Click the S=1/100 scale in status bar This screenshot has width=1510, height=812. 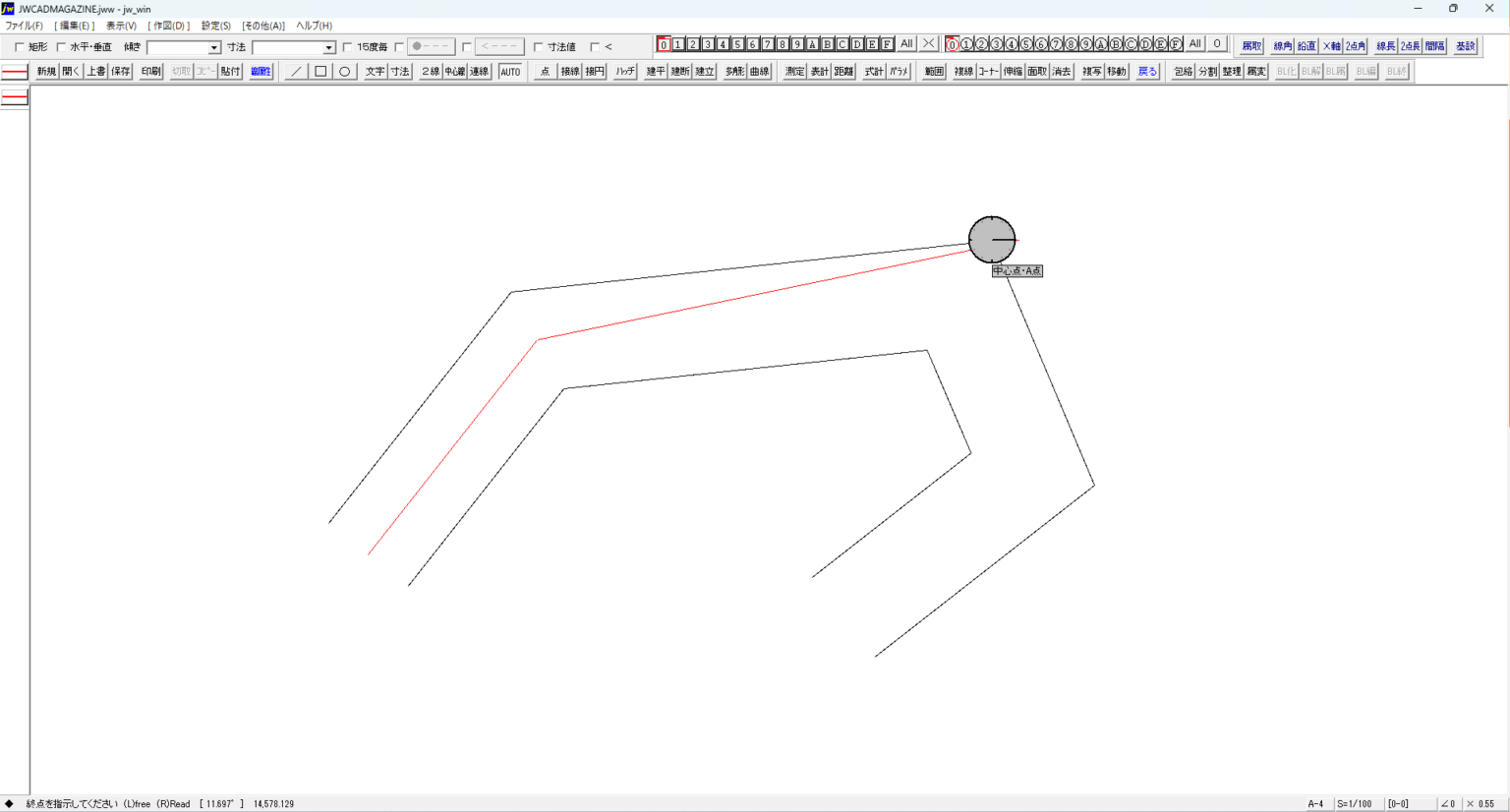(1354, 804)
